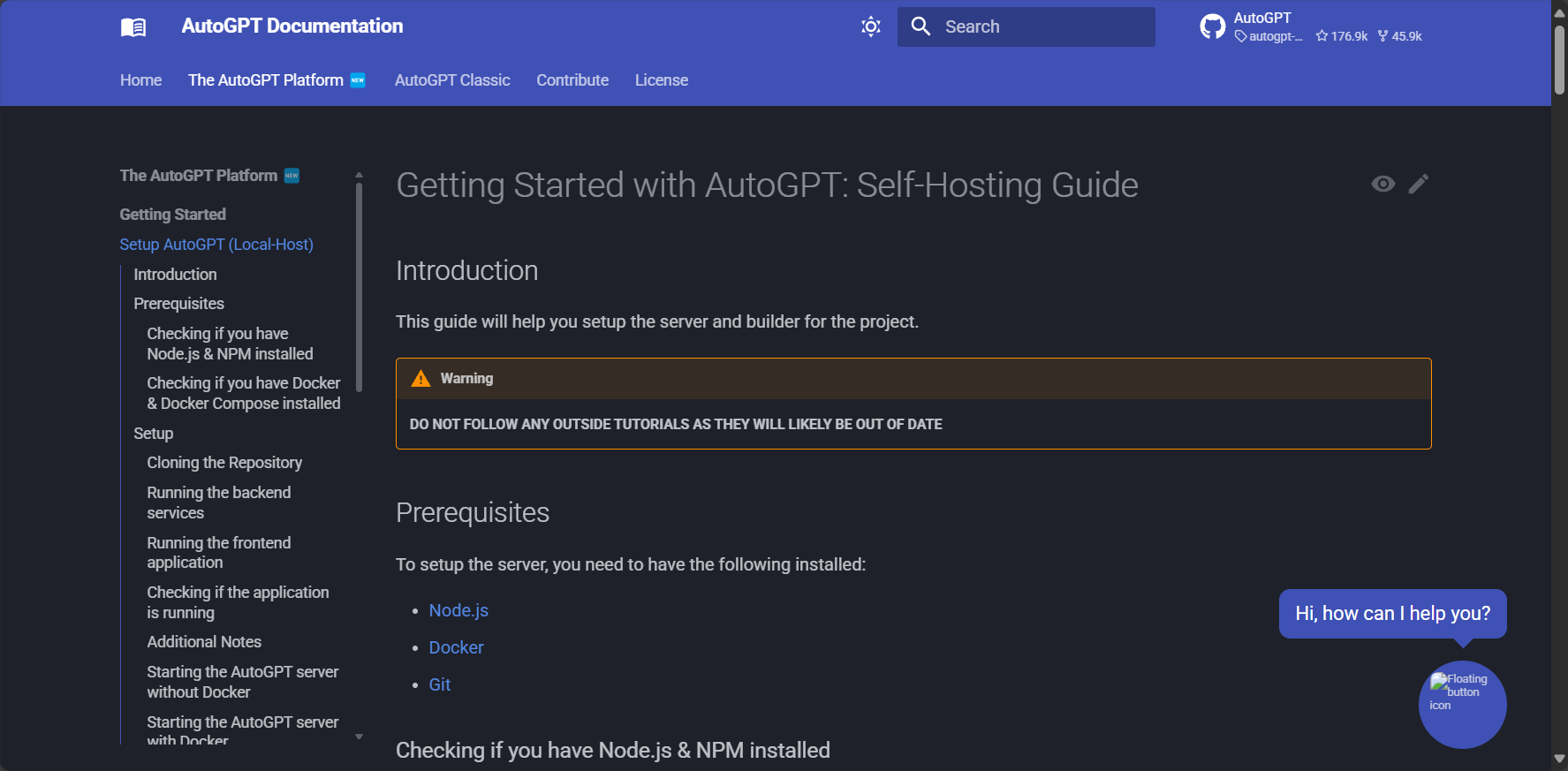Go to Cloning the Repository section
This screenshot has width=1568, height=771.
click(224, 463)
